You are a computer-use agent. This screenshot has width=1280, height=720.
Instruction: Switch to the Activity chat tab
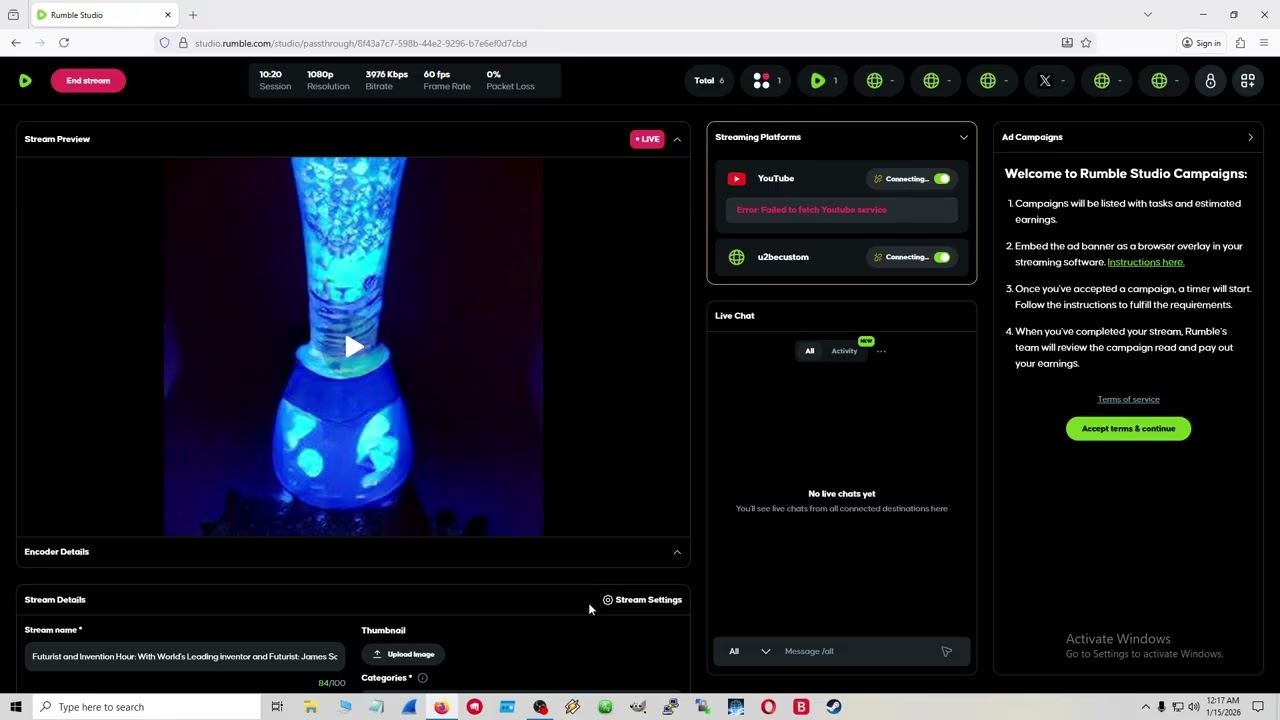844,351
